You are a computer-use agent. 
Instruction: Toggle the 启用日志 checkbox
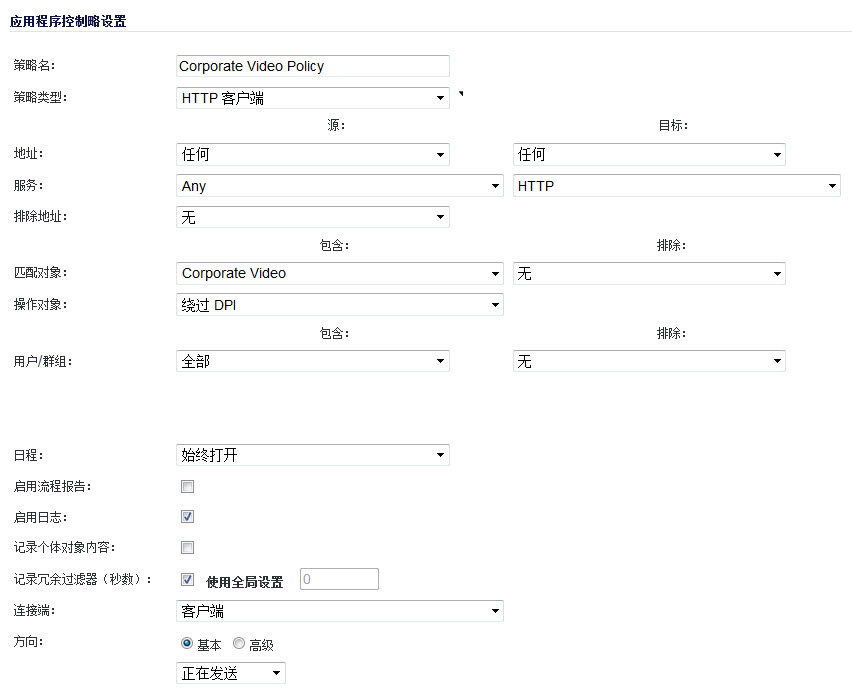click(187, 517)
